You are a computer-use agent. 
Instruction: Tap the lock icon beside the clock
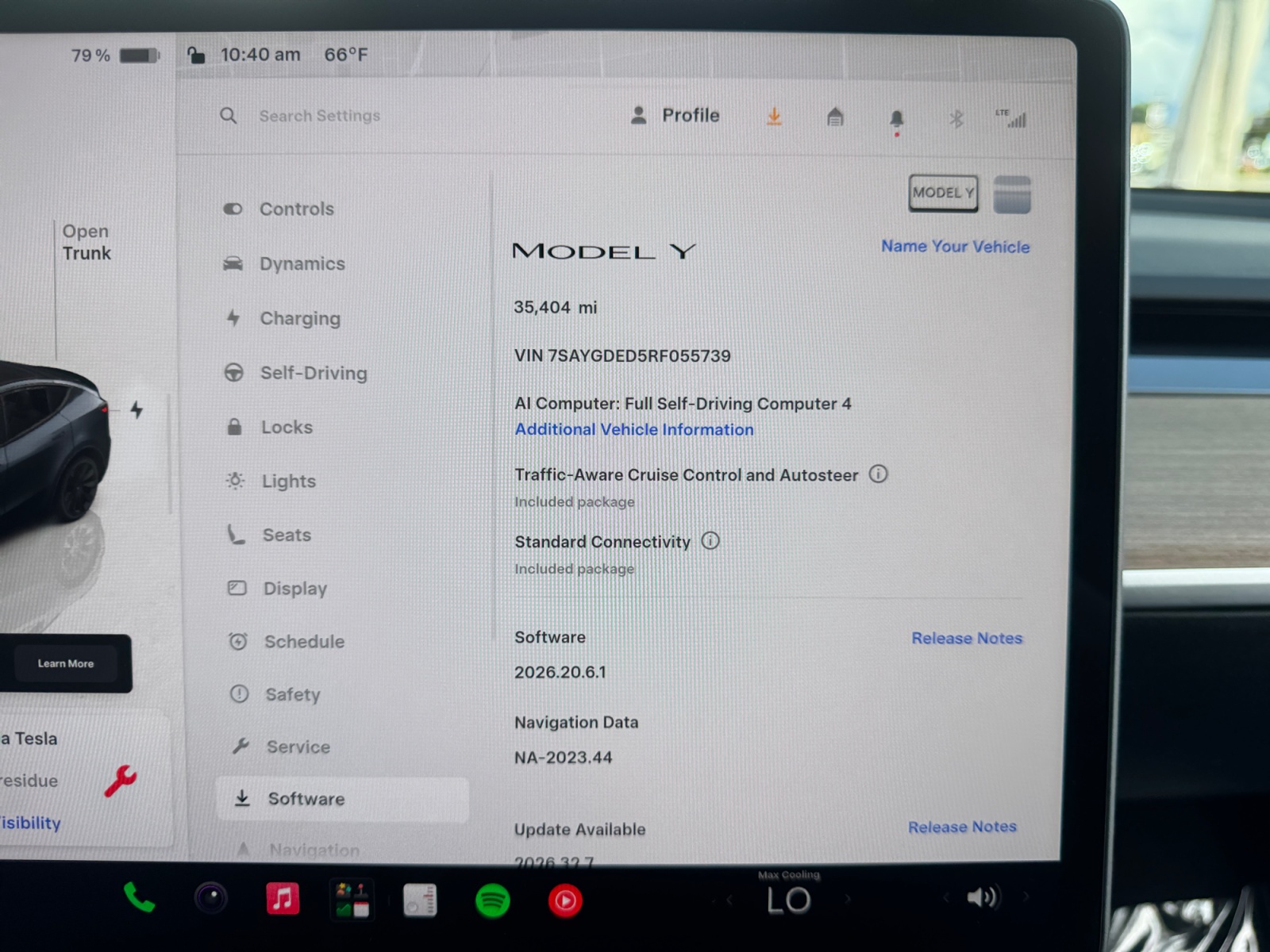[196, 55]
